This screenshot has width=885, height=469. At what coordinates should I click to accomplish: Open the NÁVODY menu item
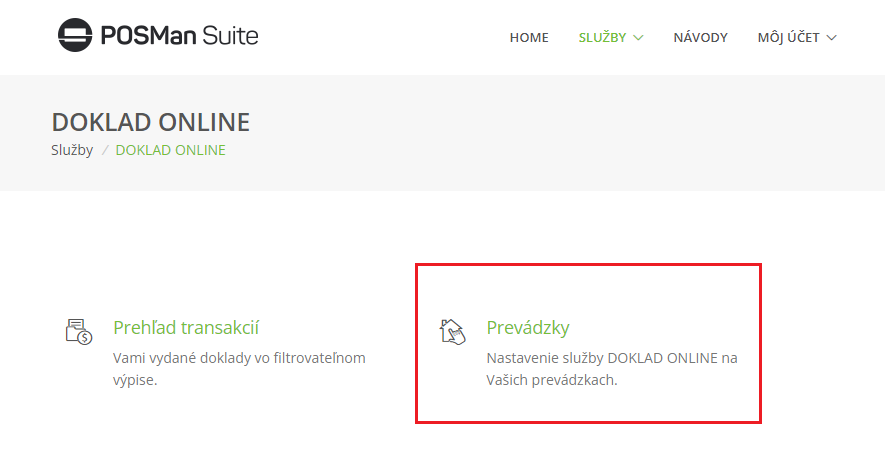tap(700, 37)
